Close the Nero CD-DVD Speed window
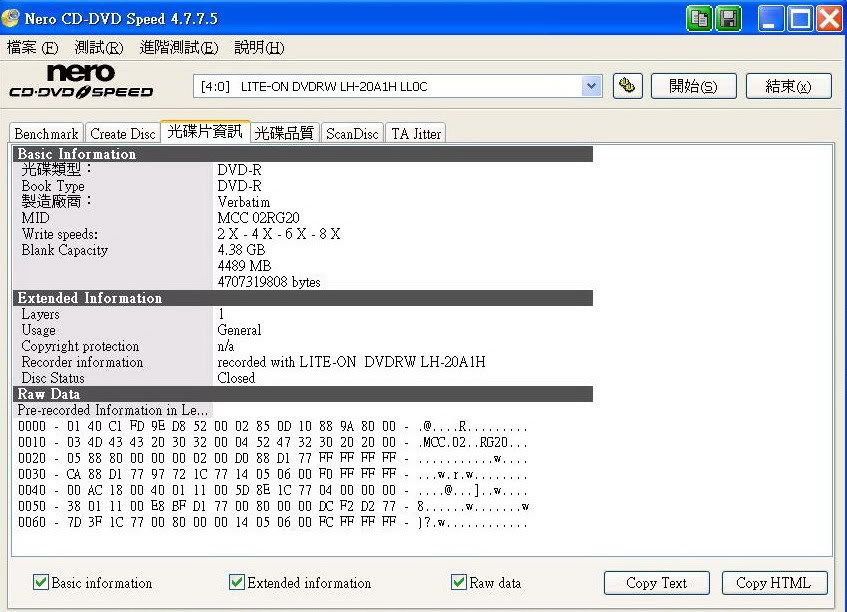Image resolution: width=847 pixels, height=612 pixels. (829, 19)
